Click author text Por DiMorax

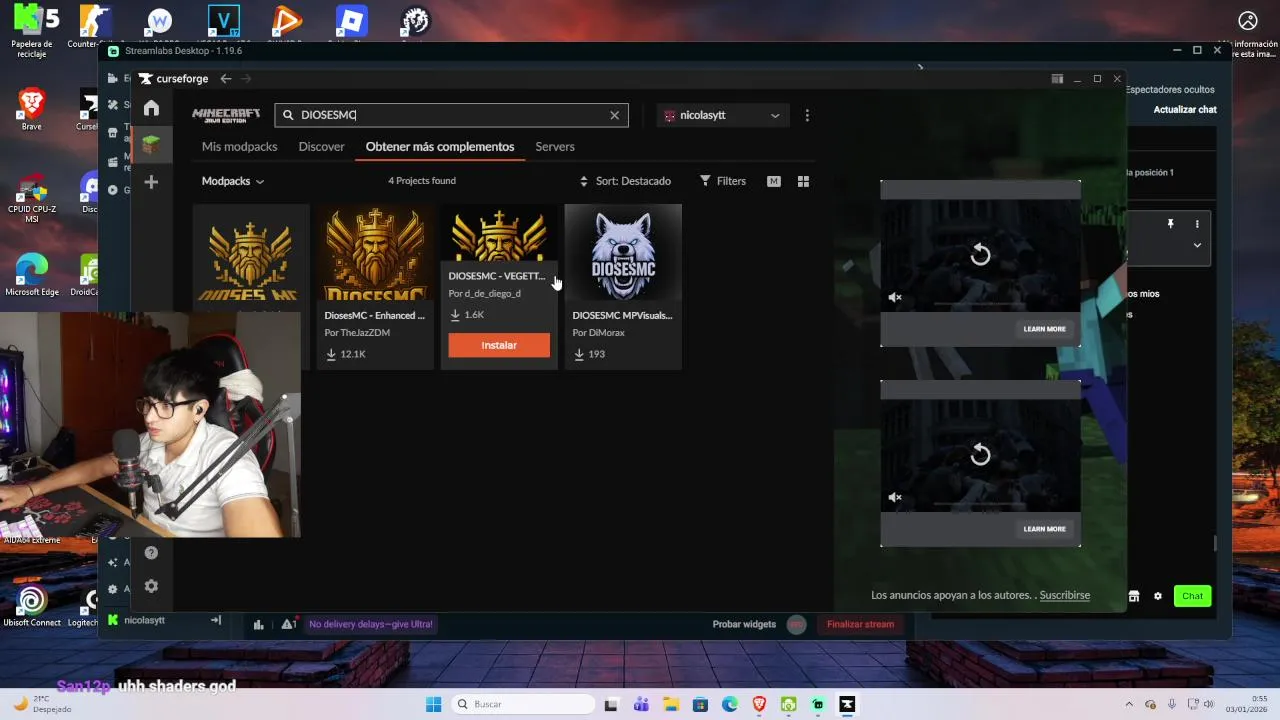coord(598,333)
